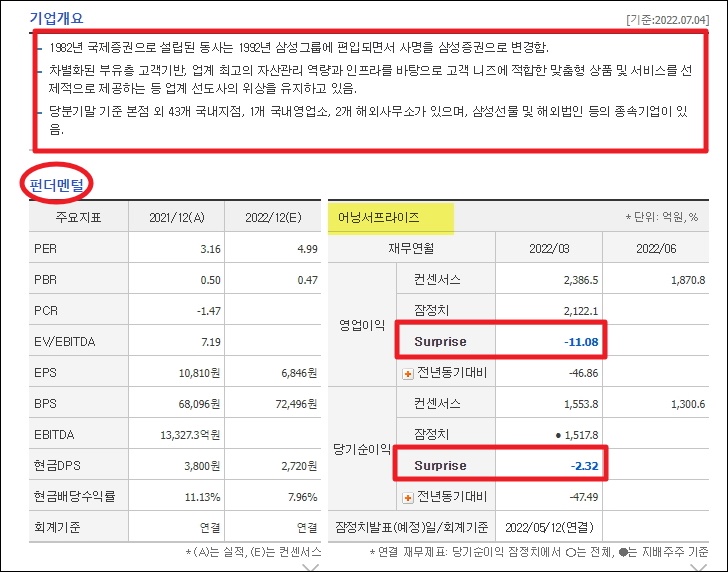The image size is (728, 572).
Task: Click the PCR row label
Action: click(x=46, y=311)
